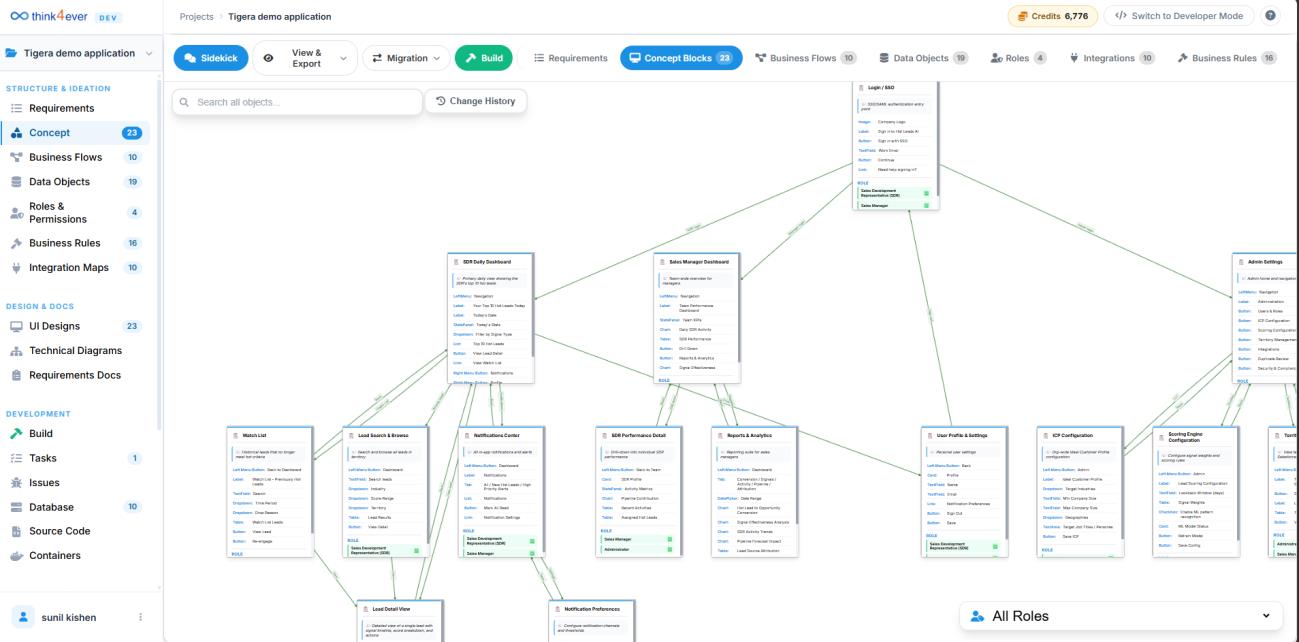
Task: Select the Login / SSO concept block
Action: pyautogui.click(x=896, y=146)
